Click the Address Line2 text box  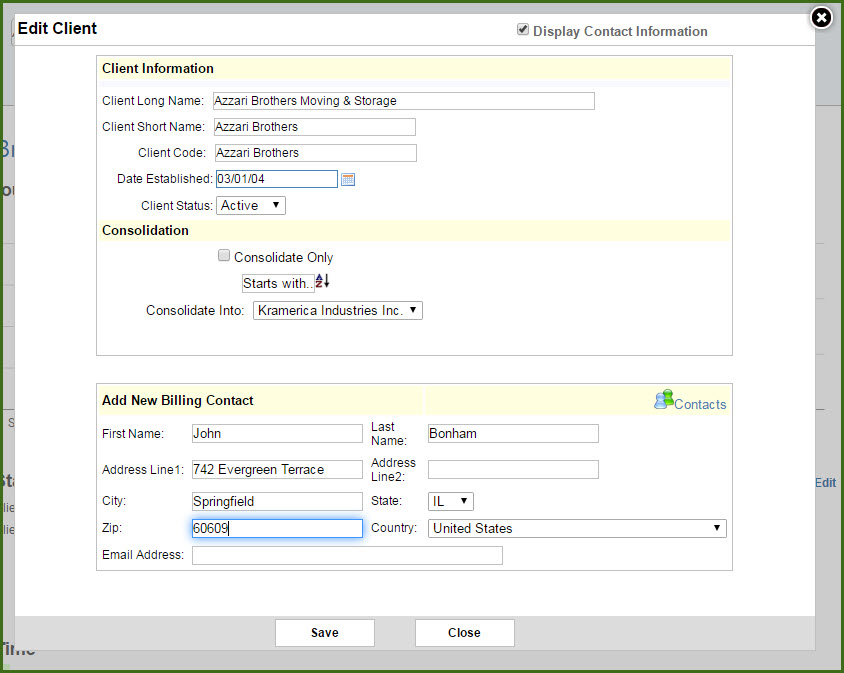pyautogui.click(x=513, y=469)
